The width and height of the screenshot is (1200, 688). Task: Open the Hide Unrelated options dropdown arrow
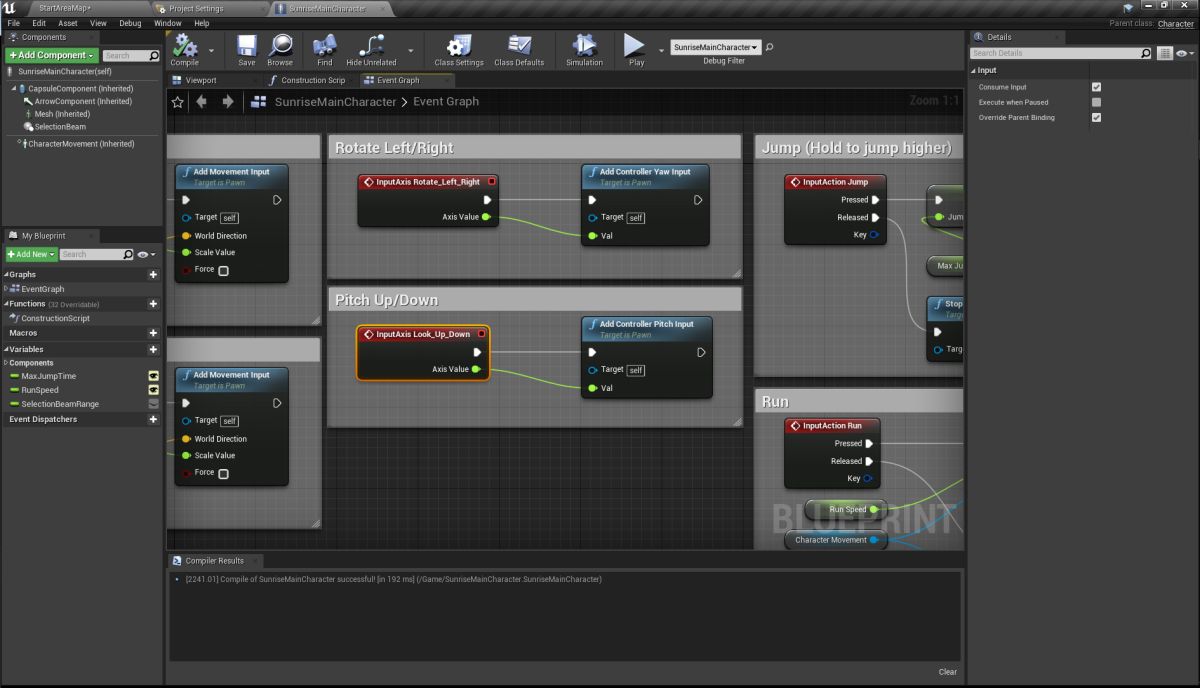click(411, 49)
